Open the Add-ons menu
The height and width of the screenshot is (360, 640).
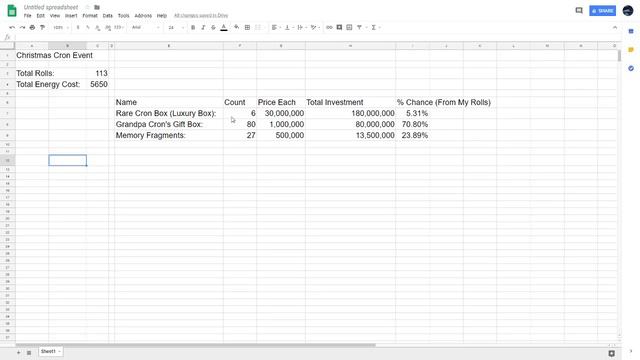point(143,16)
